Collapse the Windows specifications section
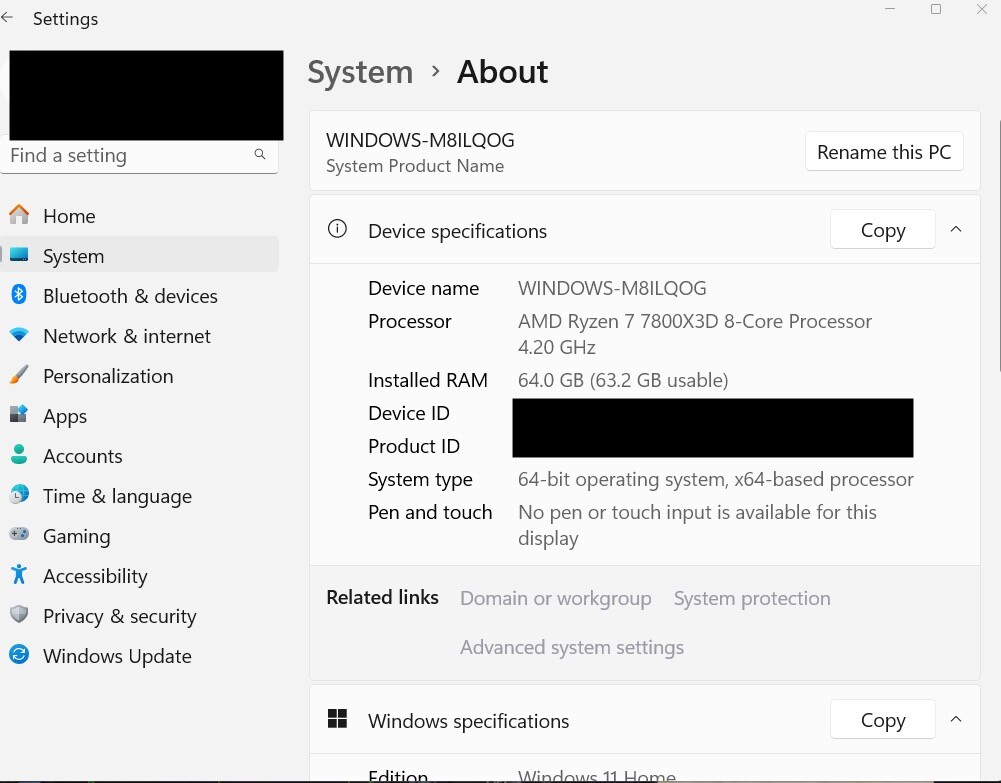 (x=956, y=719)
